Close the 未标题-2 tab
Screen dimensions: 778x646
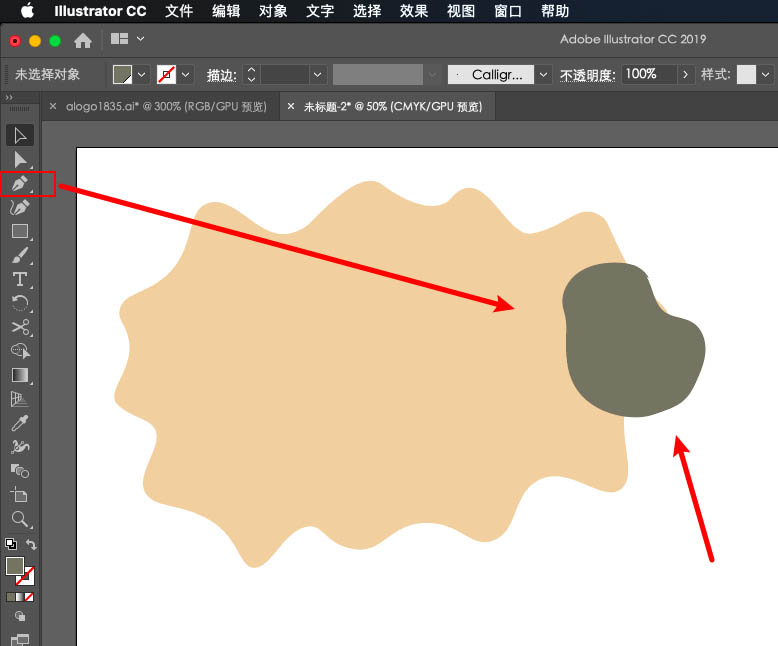pos(291,106)
